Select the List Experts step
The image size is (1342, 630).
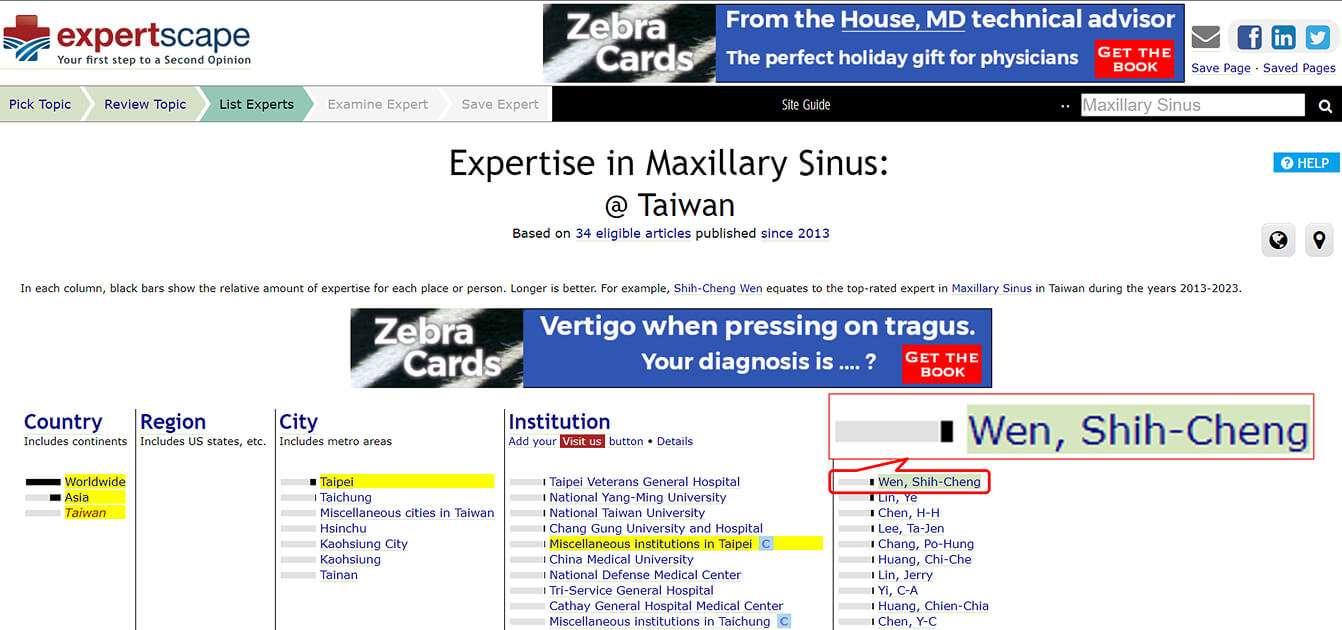coord(256,104)
